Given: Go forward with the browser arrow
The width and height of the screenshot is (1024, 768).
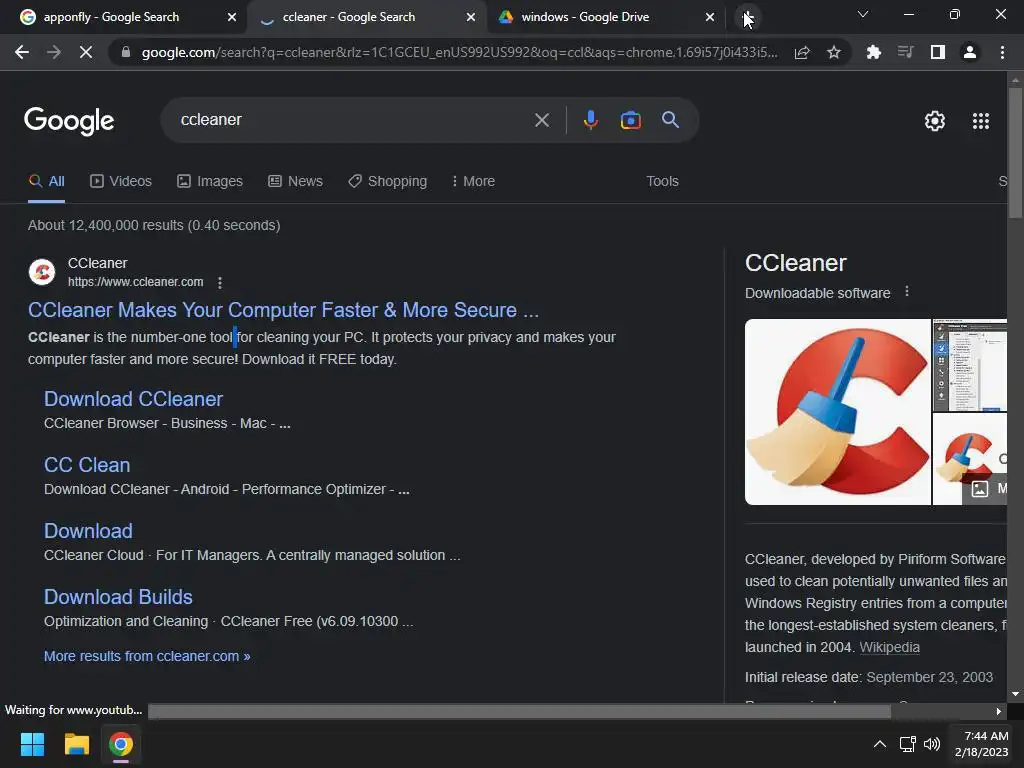Looking at the screenshot, I should (54, 52).
